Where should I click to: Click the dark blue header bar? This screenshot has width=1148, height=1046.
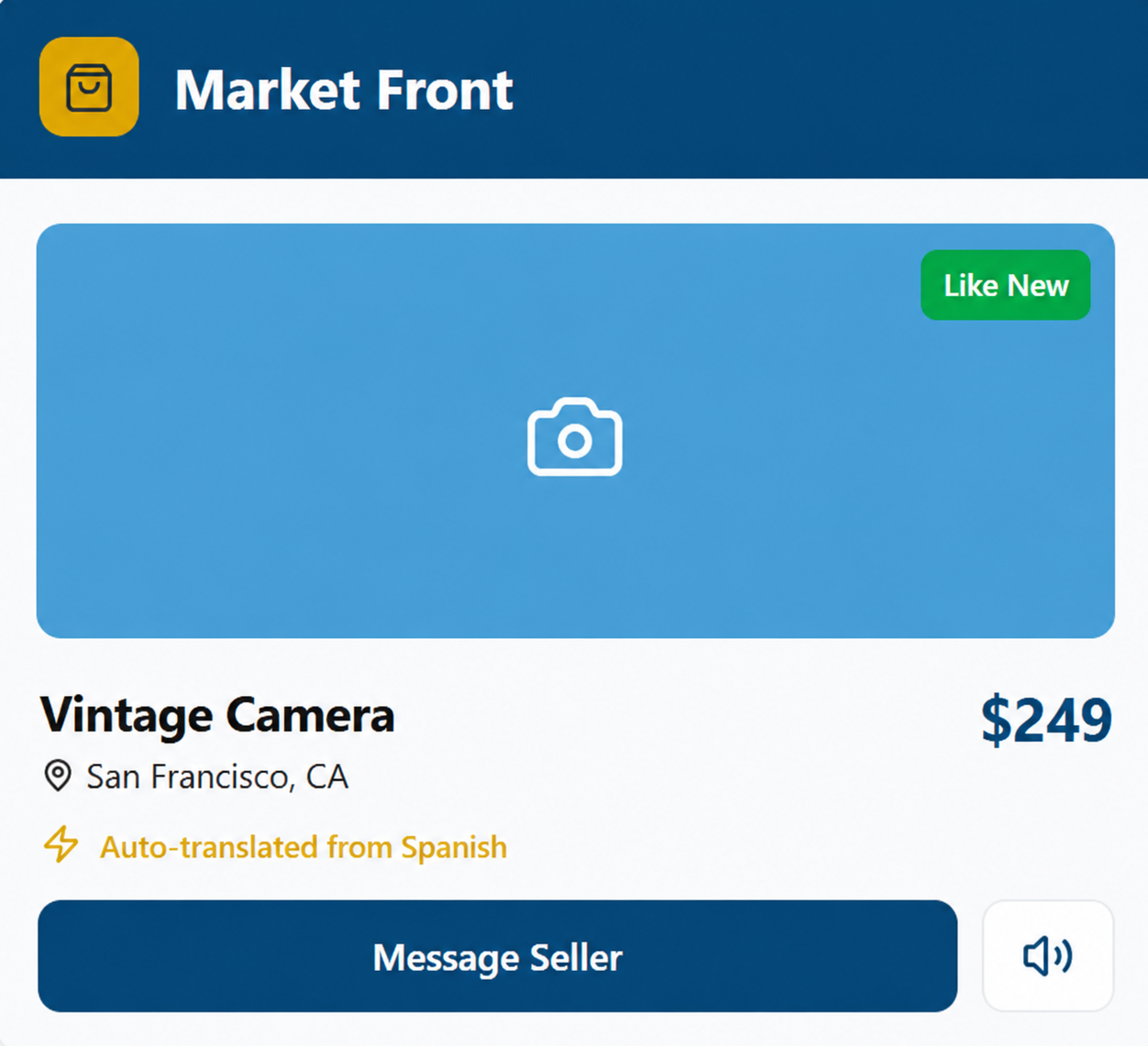[x=574, y=89]
